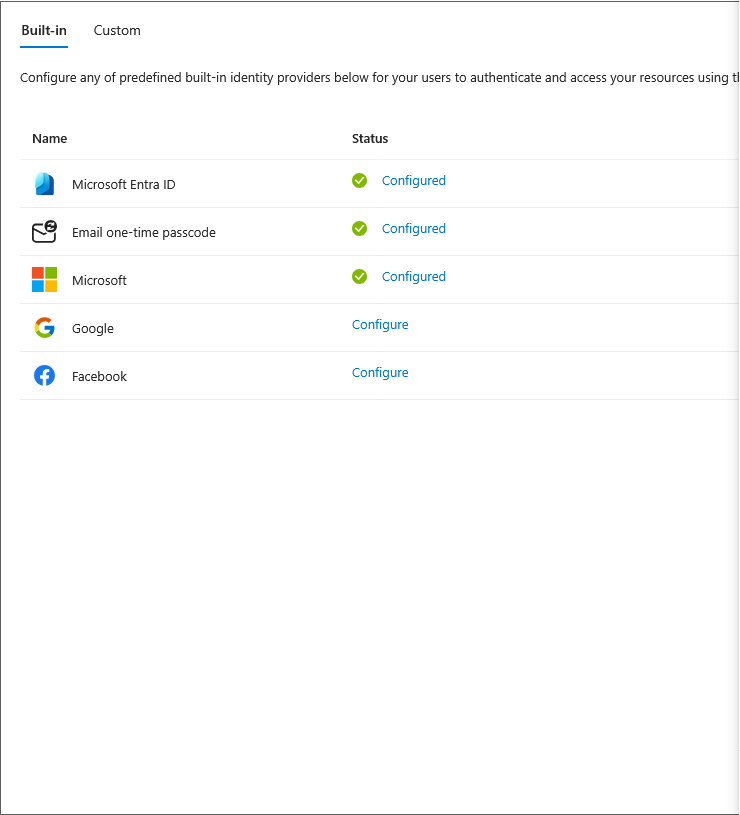Click green checkmark in Email one-time passcode row
The image size is (740, 815).
(x=359, y=228)
